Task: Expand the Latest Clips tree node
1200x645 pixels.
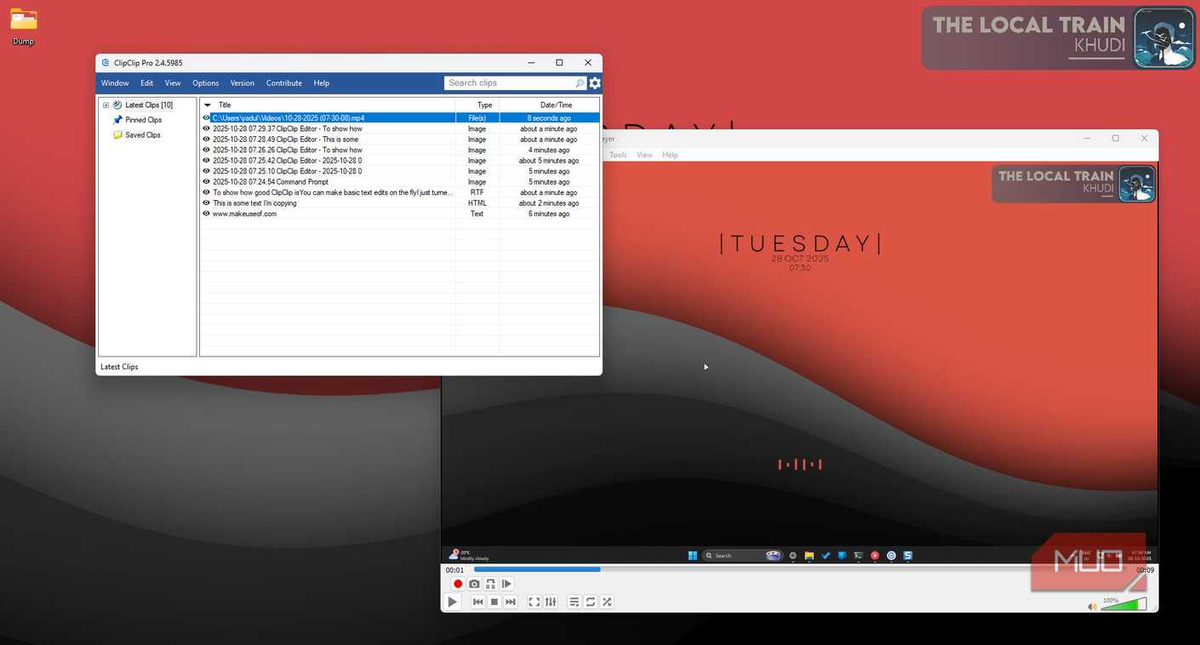Action: 106,105
